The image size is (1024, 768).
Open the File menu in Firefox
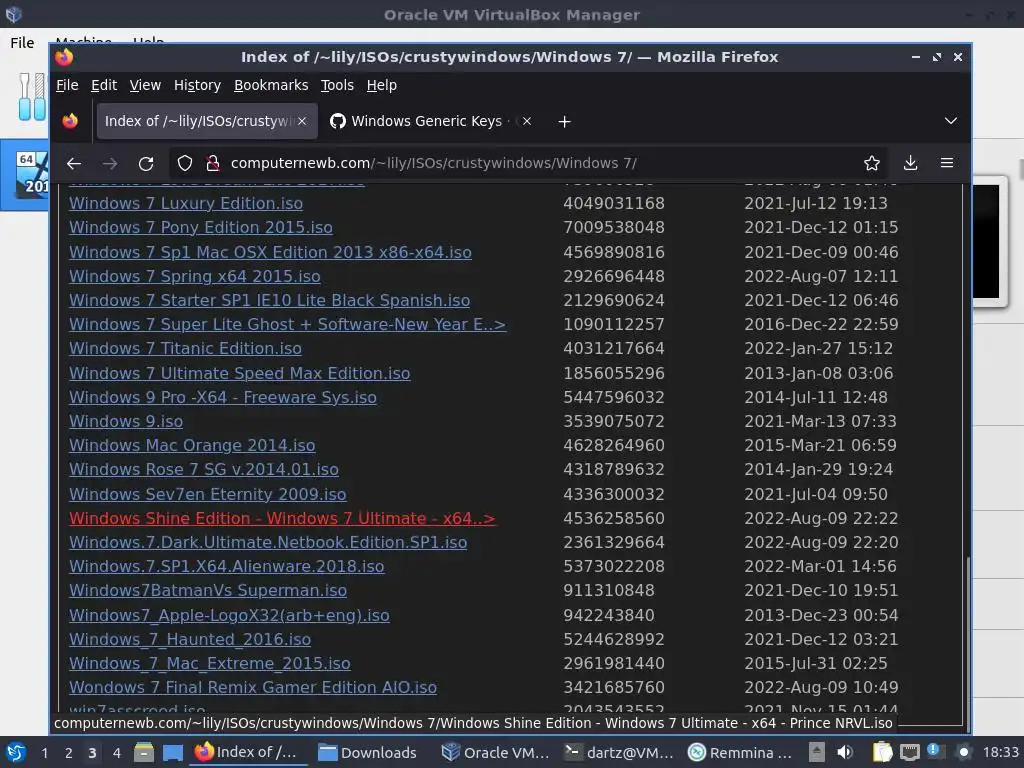tap(67, 85)
